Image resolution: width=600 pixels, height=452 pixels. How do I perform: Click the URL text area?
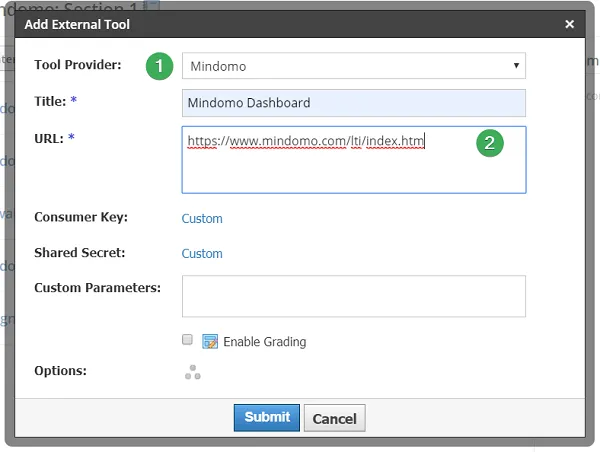coord(354,160)
